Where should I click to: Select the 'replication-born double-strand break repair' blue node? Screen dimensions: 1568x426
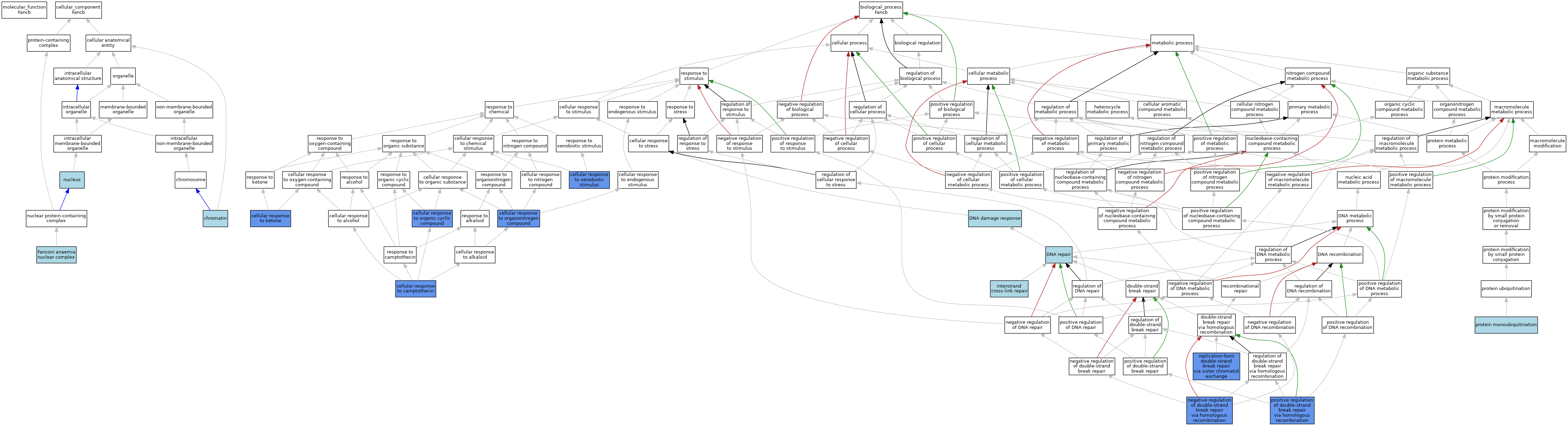click(1216, 366)
